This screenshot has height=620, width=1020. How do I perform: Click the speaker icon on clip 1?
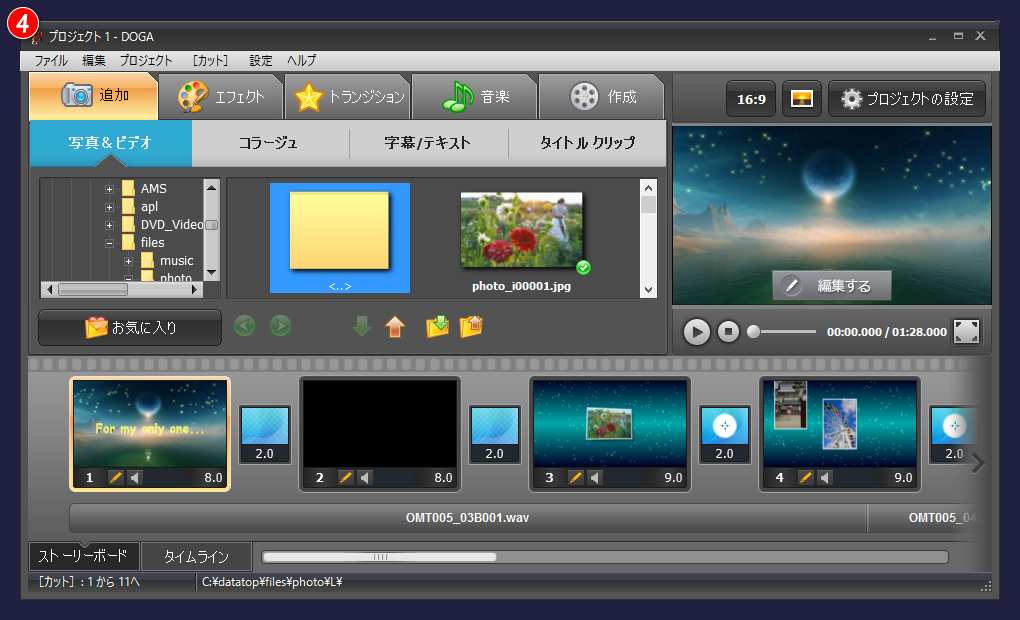(x=135, y=477)
